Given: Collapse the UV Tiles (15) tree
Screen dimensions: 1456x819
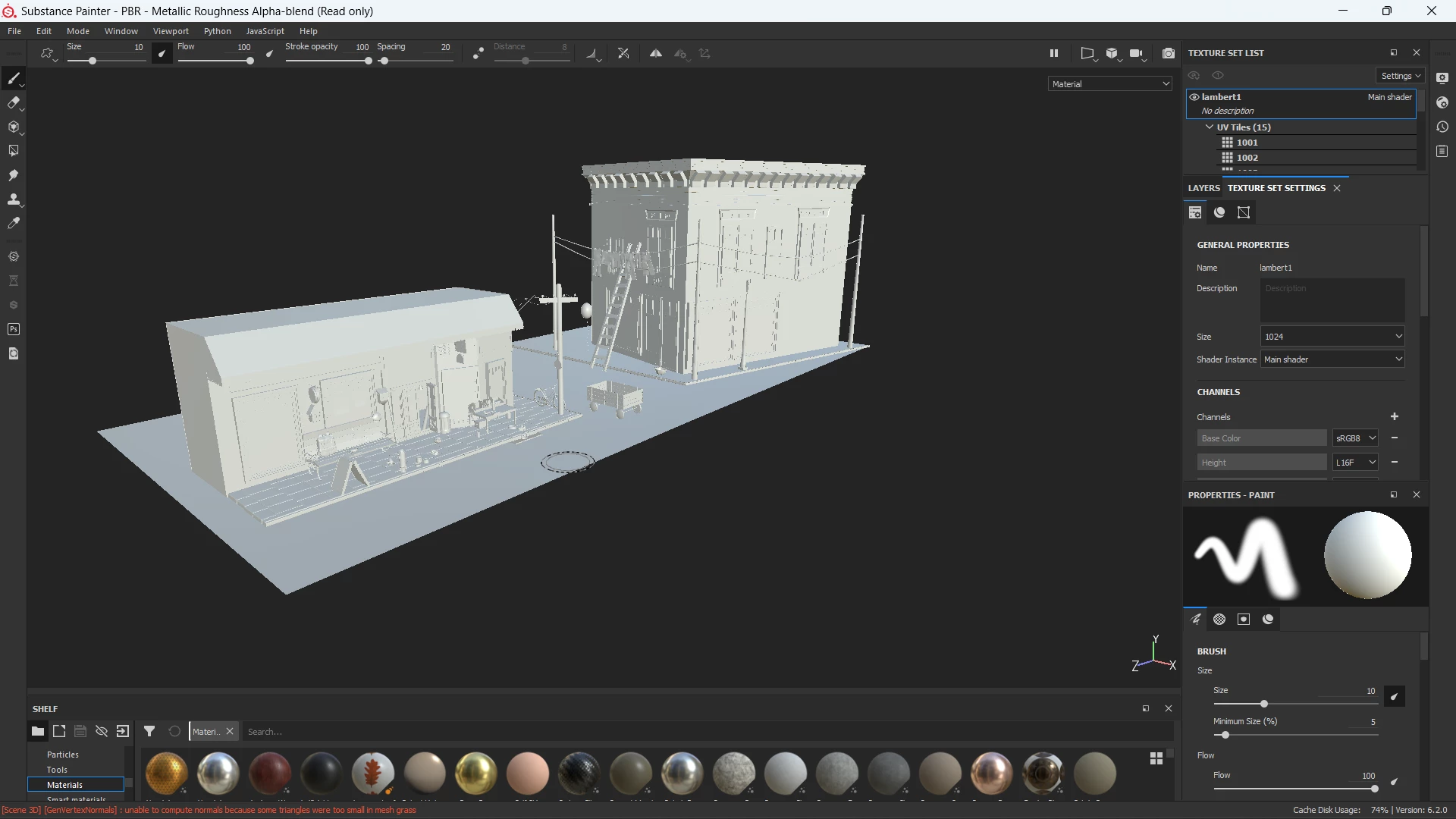Looking at the screenshot, I should (x=1209, y=127).
